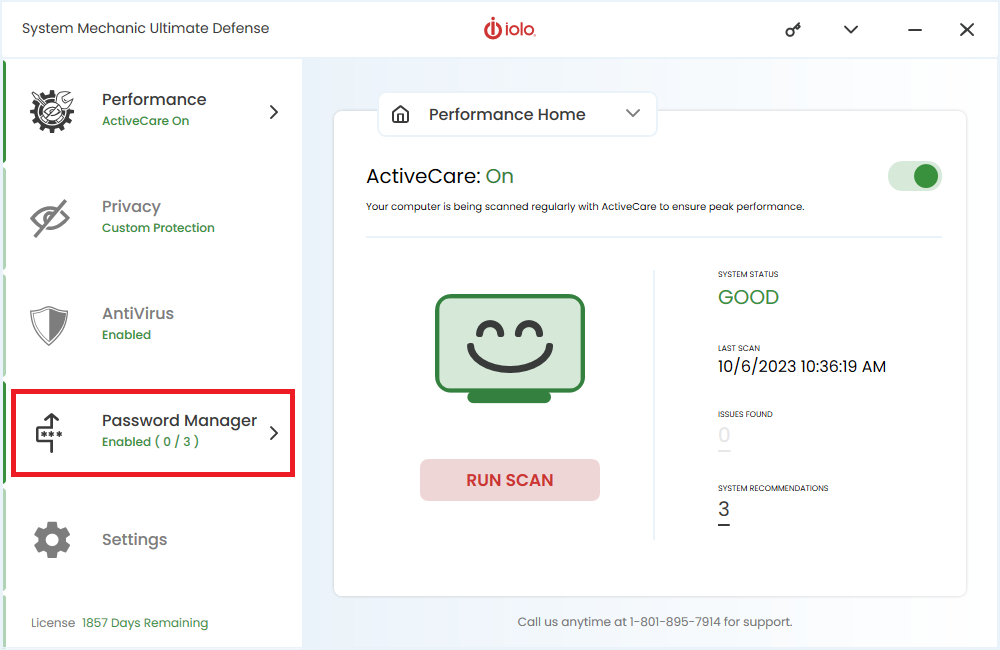Click the ActiveCare: On heading
1000x650 pixels.
(x=439, y=176)
